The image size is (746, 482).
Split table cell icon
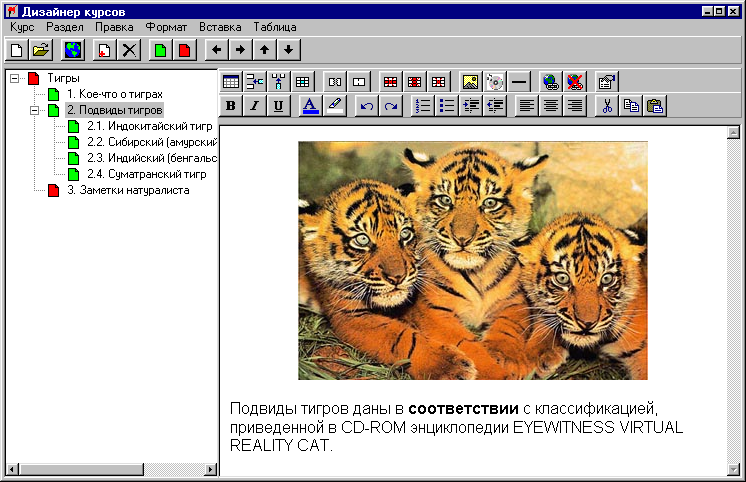coord(335,82)
